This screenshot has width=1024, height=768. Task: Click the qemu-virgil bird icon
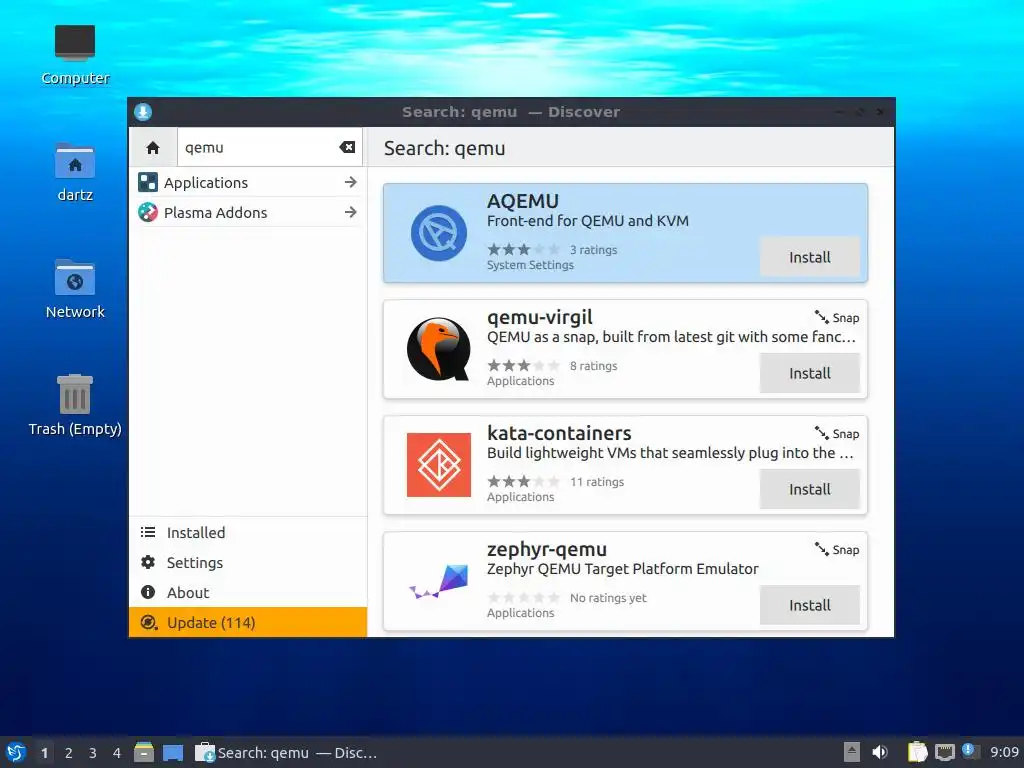[439, 349]
